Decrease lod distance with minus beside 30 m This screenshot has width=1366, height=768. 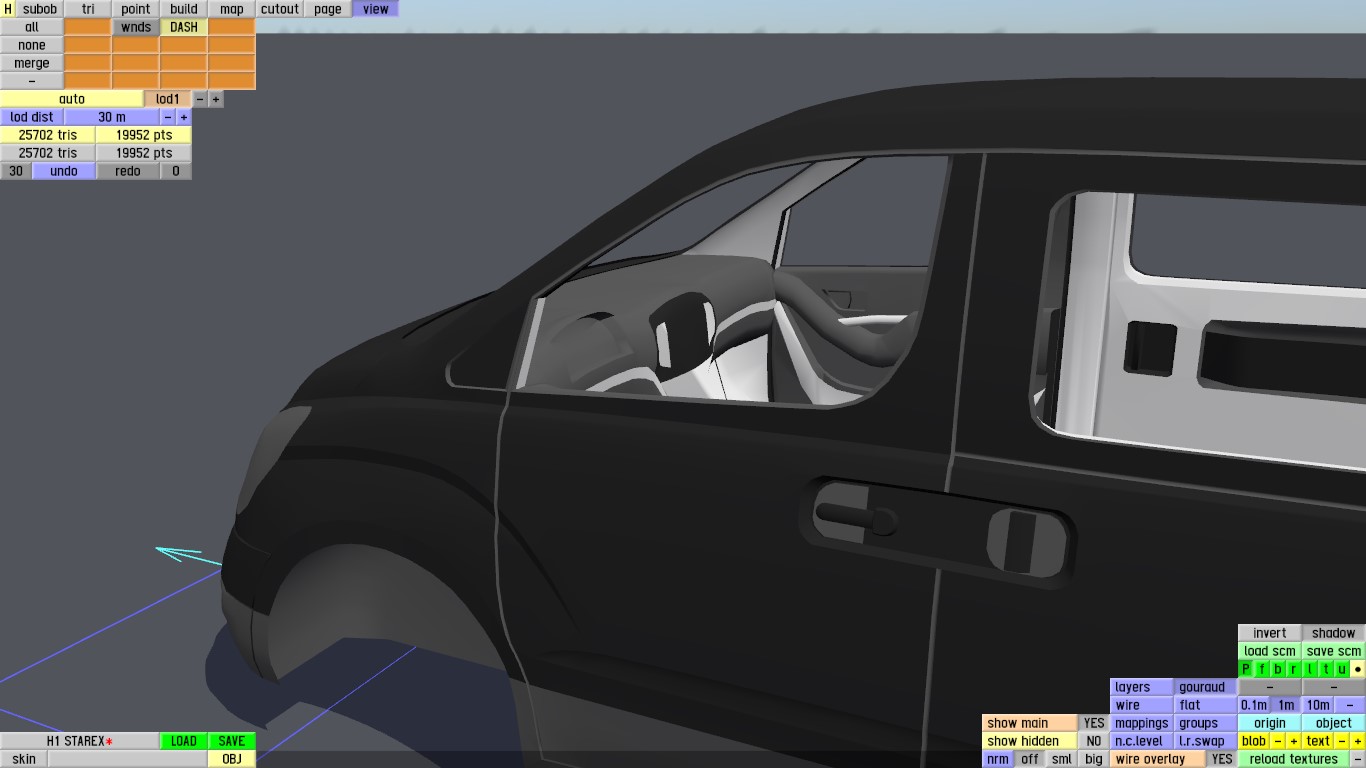[x=168, y=117]
